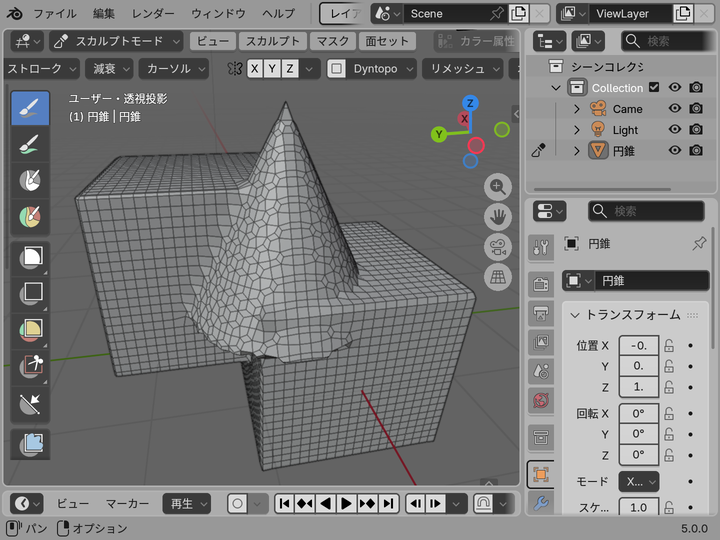Viewport: 720px width, 540px height.
Task: Open the Collection properties tab
Action: (x=541, y=437)
